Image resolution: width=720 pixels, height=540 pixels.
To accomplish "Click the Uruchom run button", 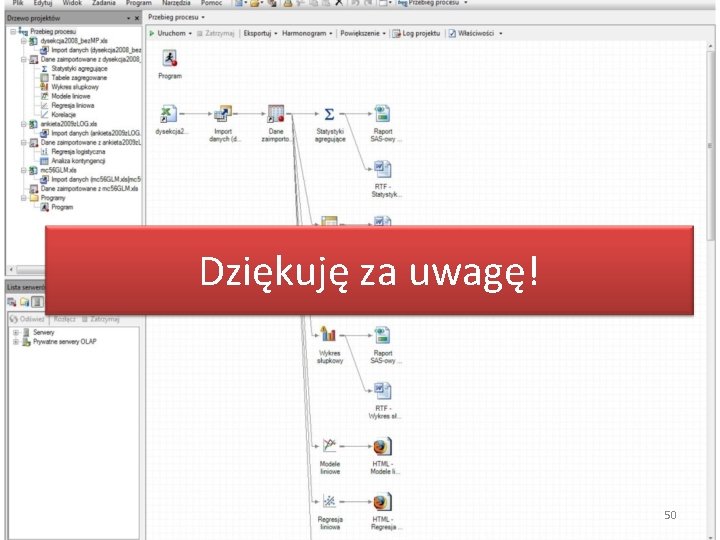I will point(170,33).
